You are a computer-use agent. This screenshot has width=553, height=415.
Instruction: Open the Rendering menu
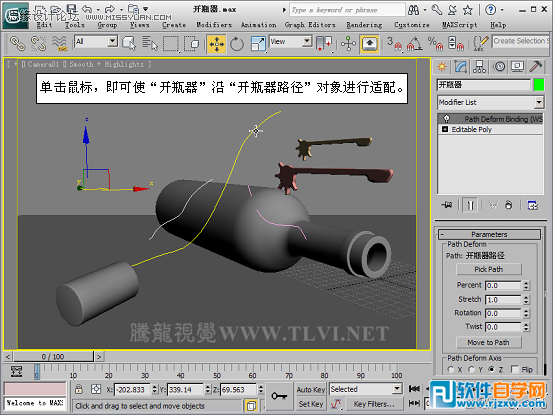click(x=364, y=25)
